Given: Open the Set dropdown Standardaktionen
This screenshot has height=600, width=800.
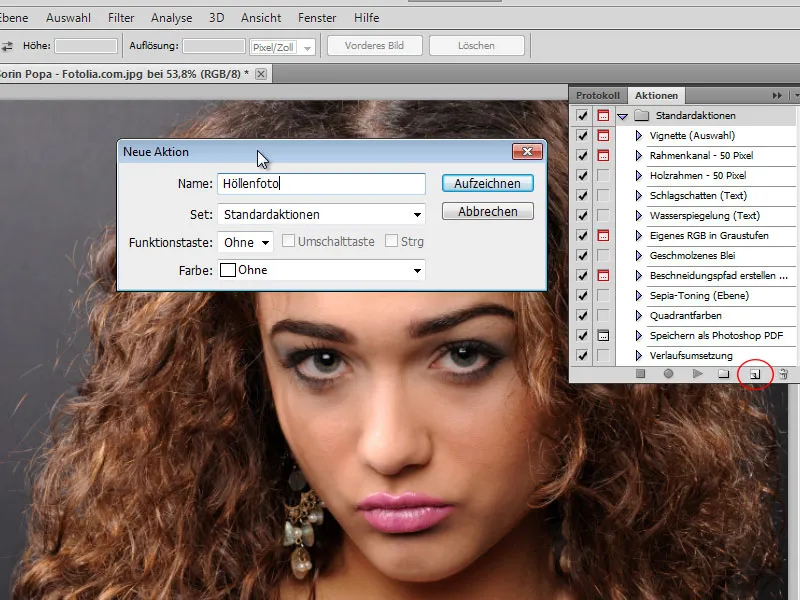Looking at the screenshot, I should pos(321,214).
